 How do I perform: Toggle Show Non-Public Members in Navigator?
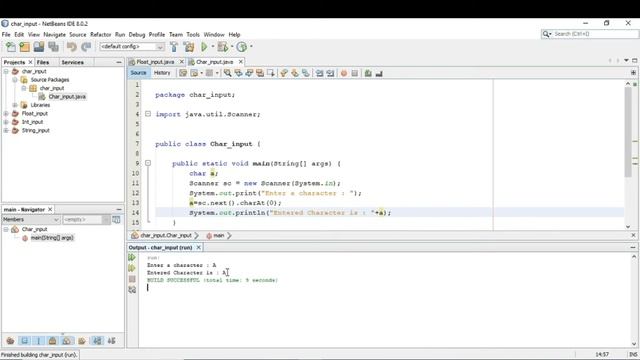click(52, 340)
